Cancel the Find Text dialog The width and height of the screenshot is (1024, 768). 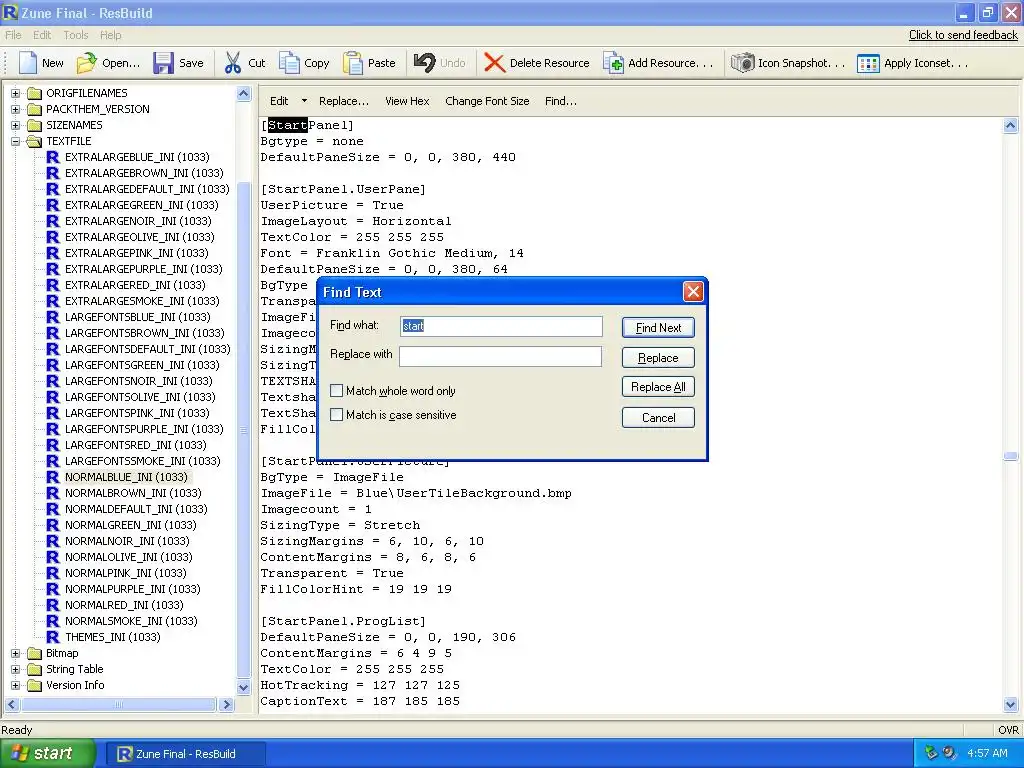click(658, 417)
